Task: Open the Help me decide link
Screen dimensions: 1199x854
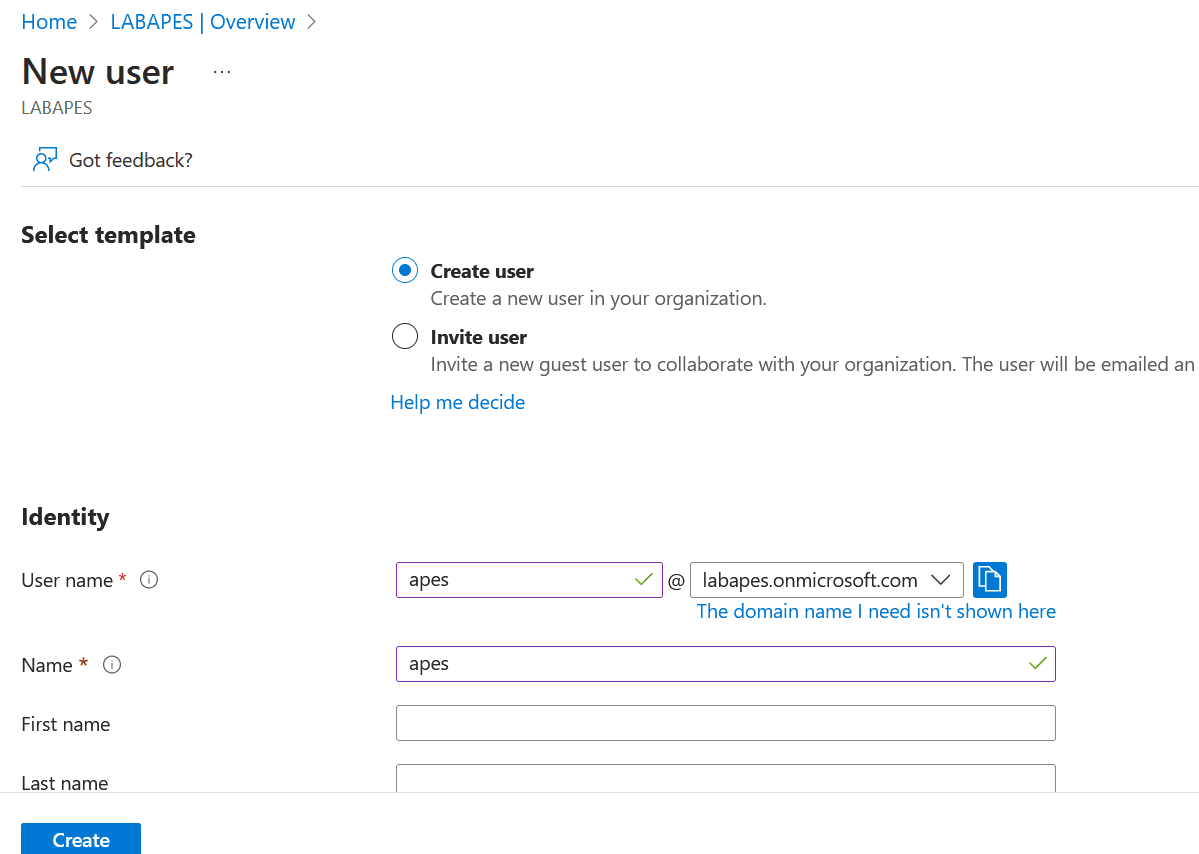Action: pyautogui.click(x=457, y=402)
